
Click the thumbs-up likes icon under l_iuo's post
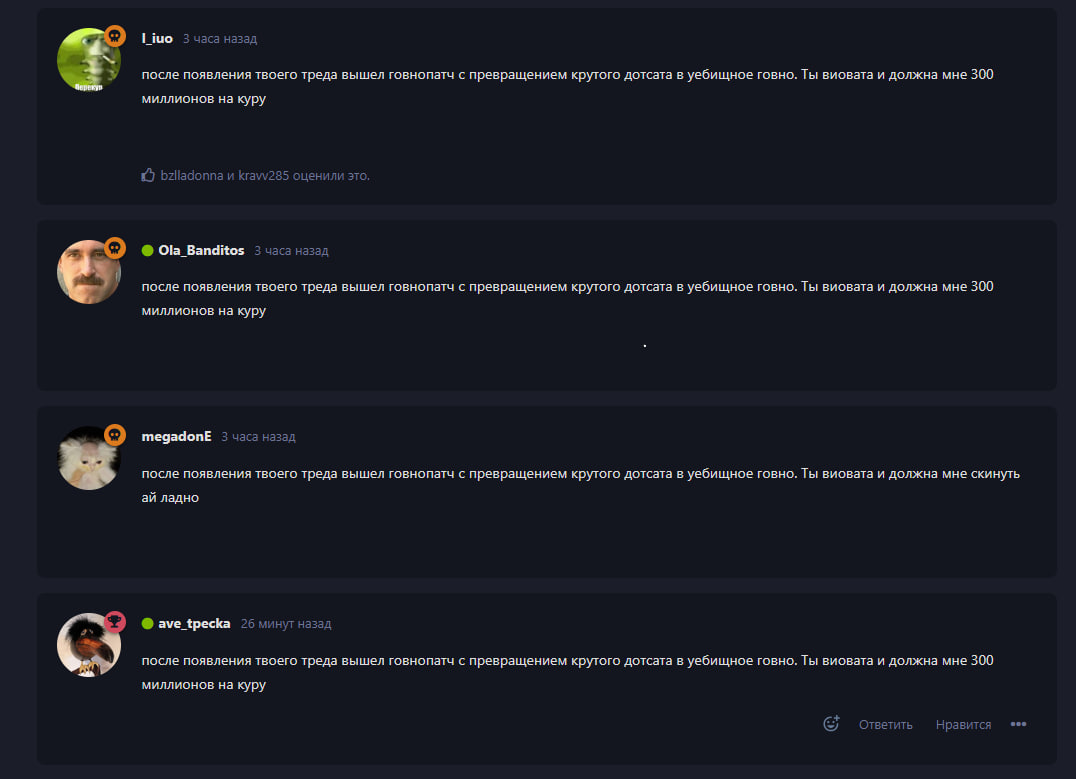coord(149,175)
